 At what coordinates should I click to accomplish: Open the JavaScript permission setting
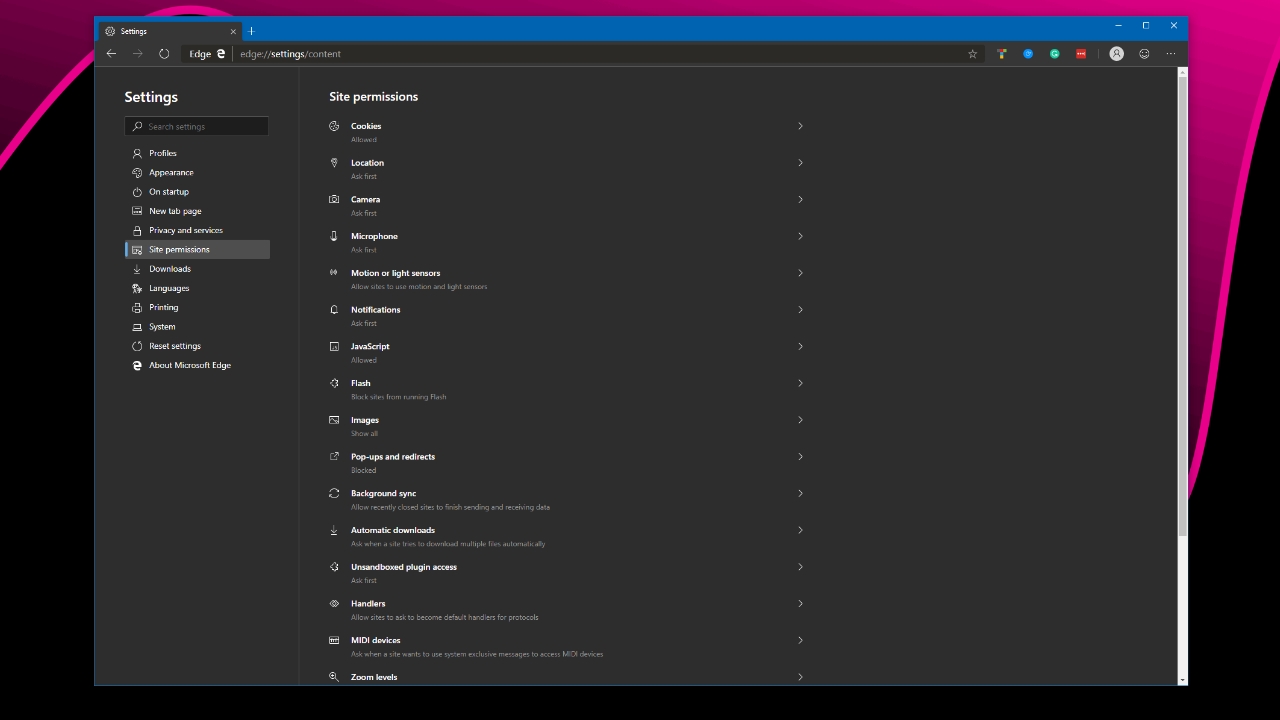click(370, 346)
